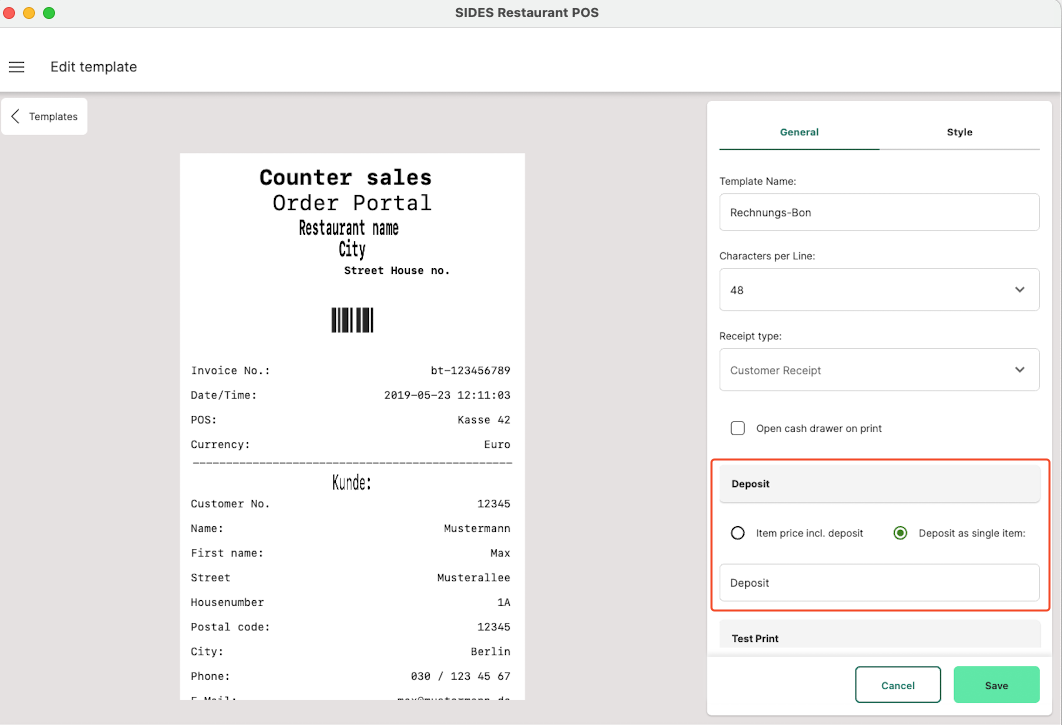The image size is (1062, 725).
Task: Collapse the Deposit section header
Action: tap(879, 484)
